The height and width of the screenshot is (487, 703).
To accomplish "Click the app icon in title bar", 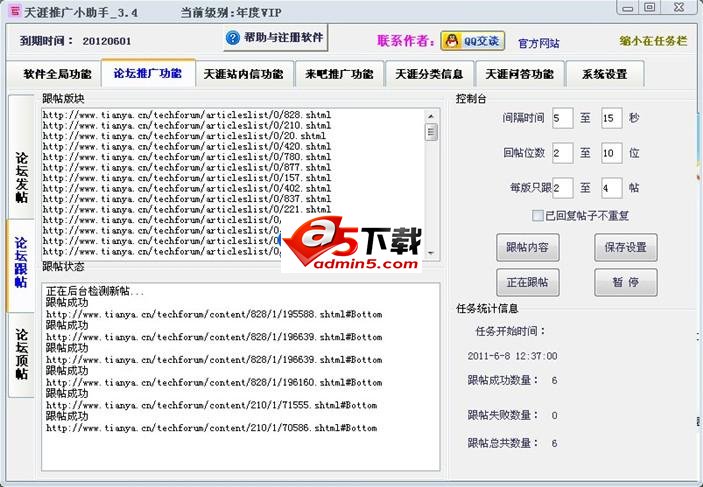I will [15, 11].
